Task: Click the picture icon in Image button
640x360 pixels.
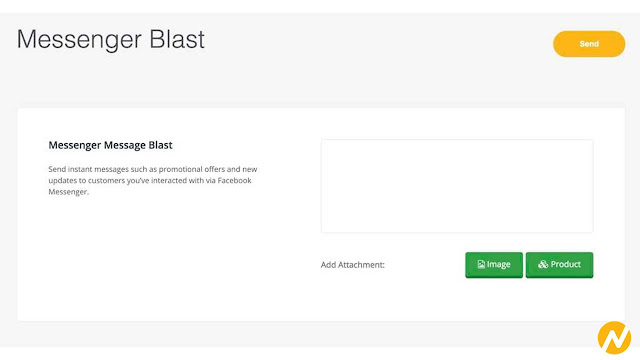Action: coord(481,264)
